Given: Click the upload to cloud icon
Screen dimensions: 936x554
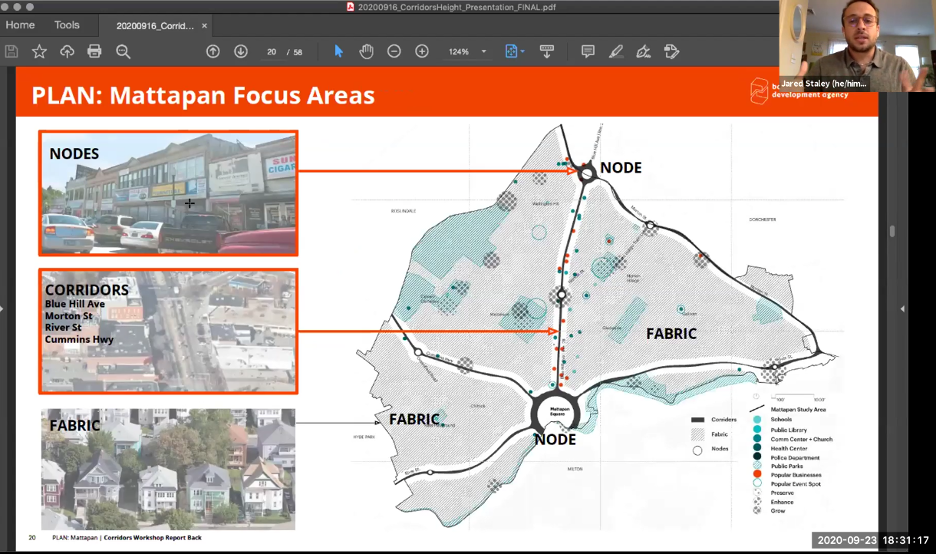Looking at the screenshot, I should (x=67, y=51).
